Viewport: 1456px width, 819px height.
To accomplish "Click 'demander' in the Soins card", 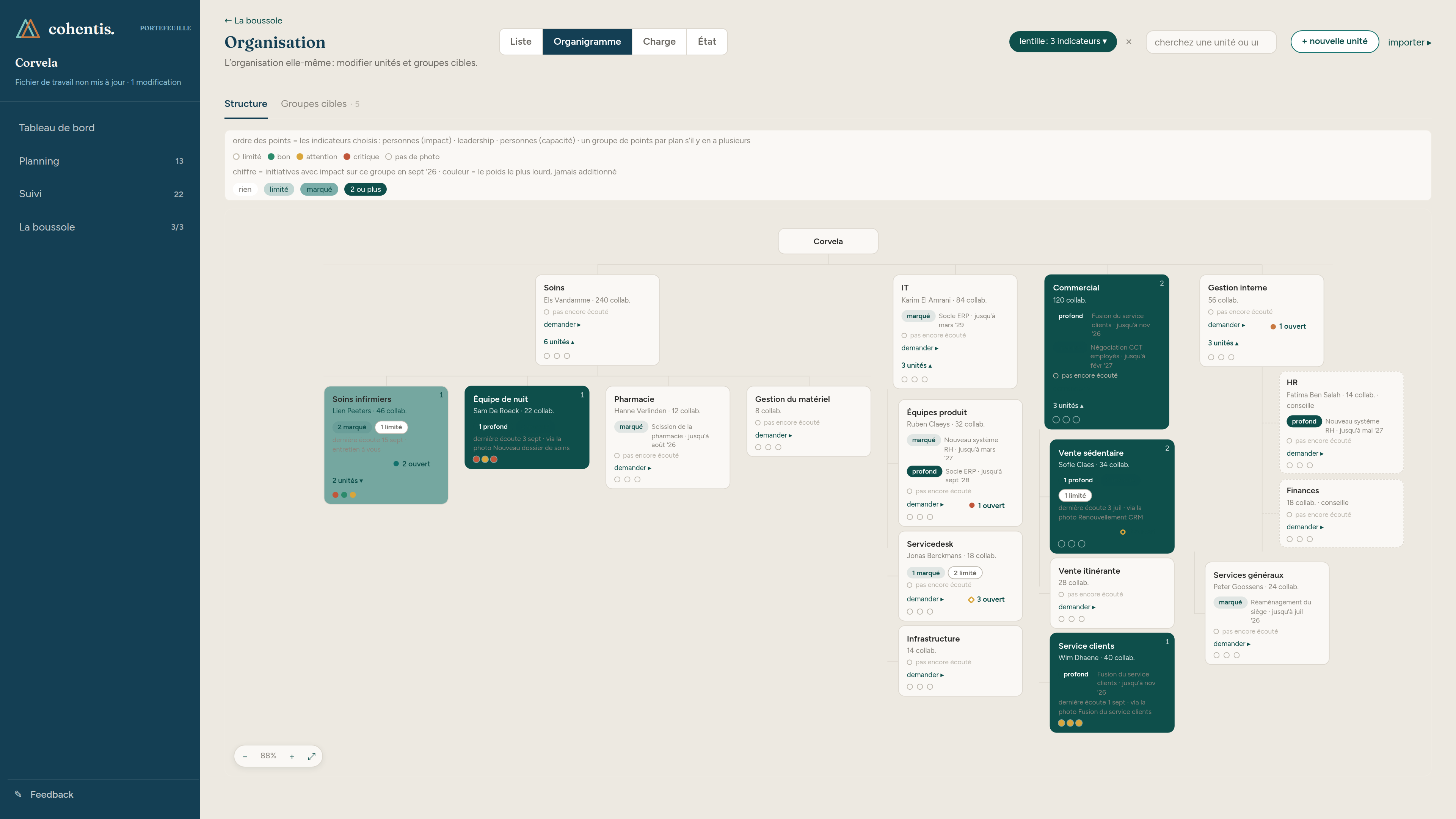I will [562, 325].
